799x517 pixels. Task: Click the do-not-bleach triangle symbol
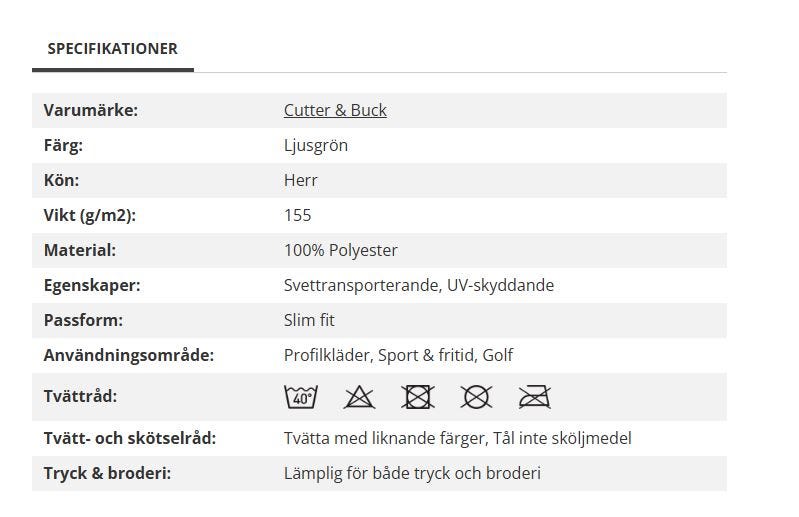[x=359, y=397]
